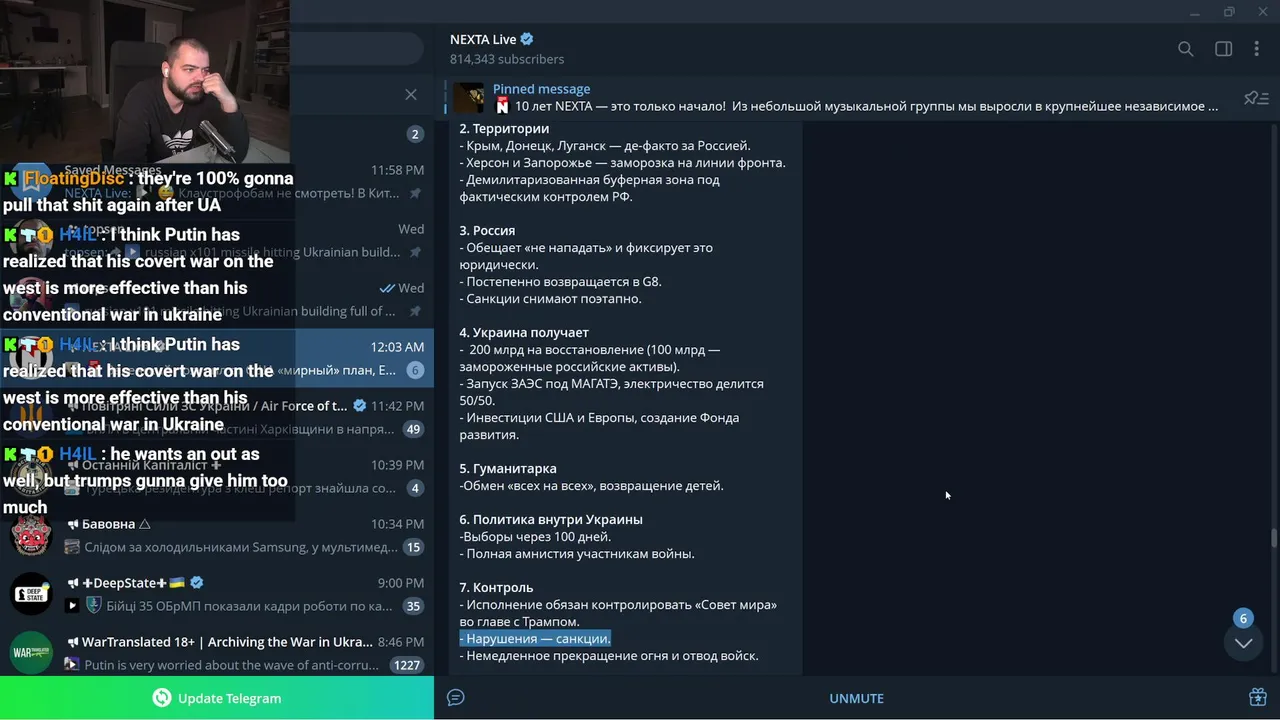Click the unread badge showing 1227
The image size is (1280, 720).
click(x=407, y=665)
